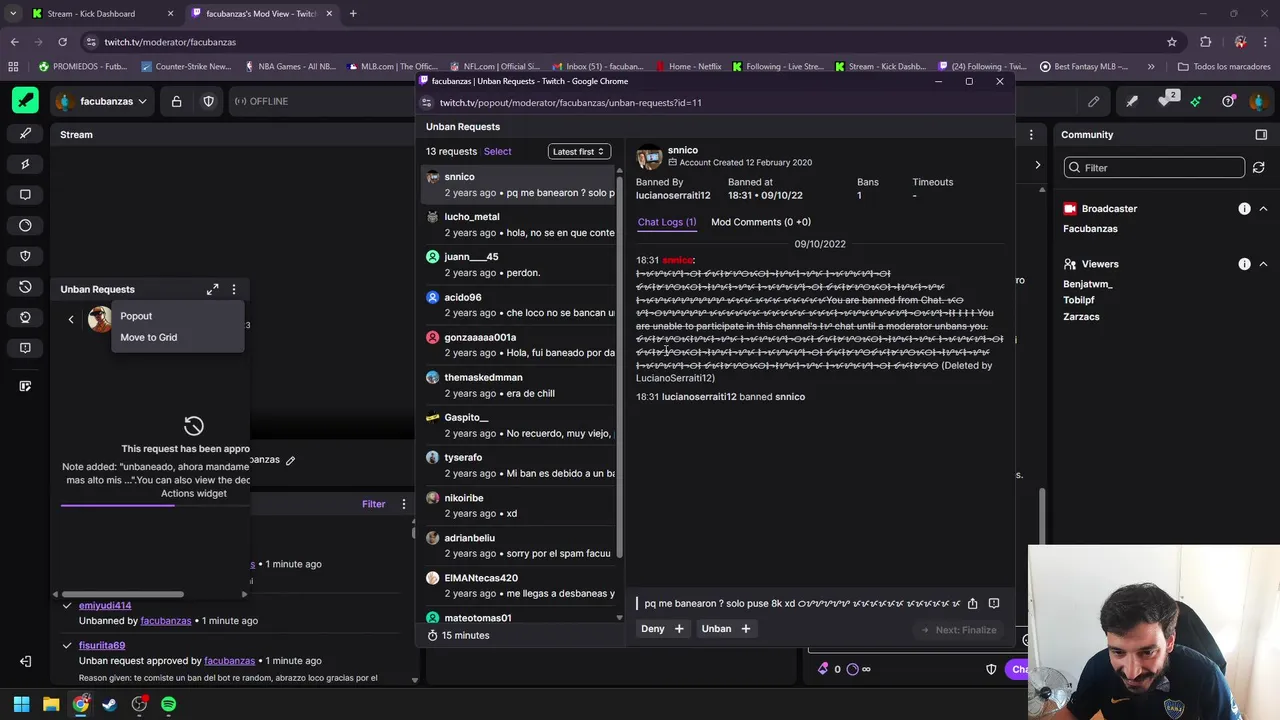Open the fisuriita69 user link
Image resolution: width=1280 pixels, height=720 pixels.
click(102, 645)
